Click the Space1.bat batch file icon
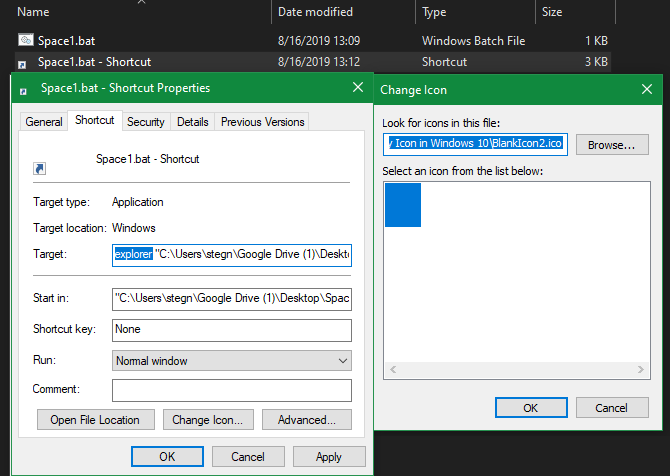 [x=25, y=41]
